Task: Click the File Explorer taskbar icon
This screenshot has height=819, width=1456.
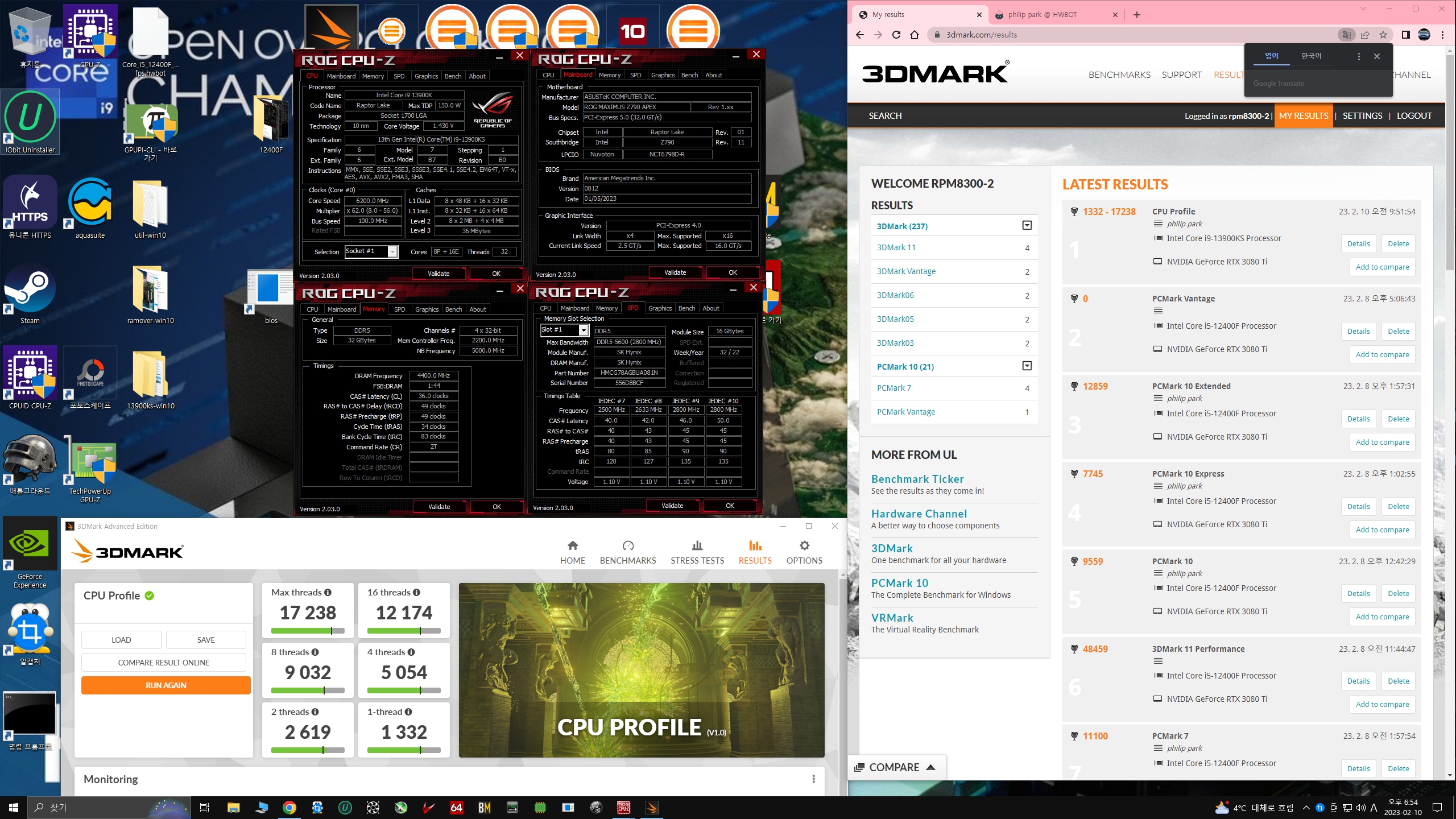Action: (x=234, y=807)
